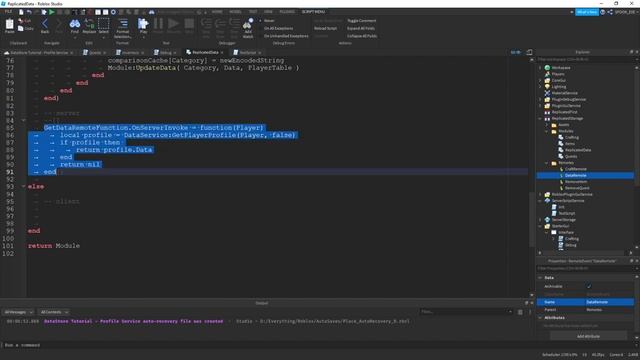640x360 pixels.
Task: Click the new file icon in quick access bar
Action: coord(21,12)
